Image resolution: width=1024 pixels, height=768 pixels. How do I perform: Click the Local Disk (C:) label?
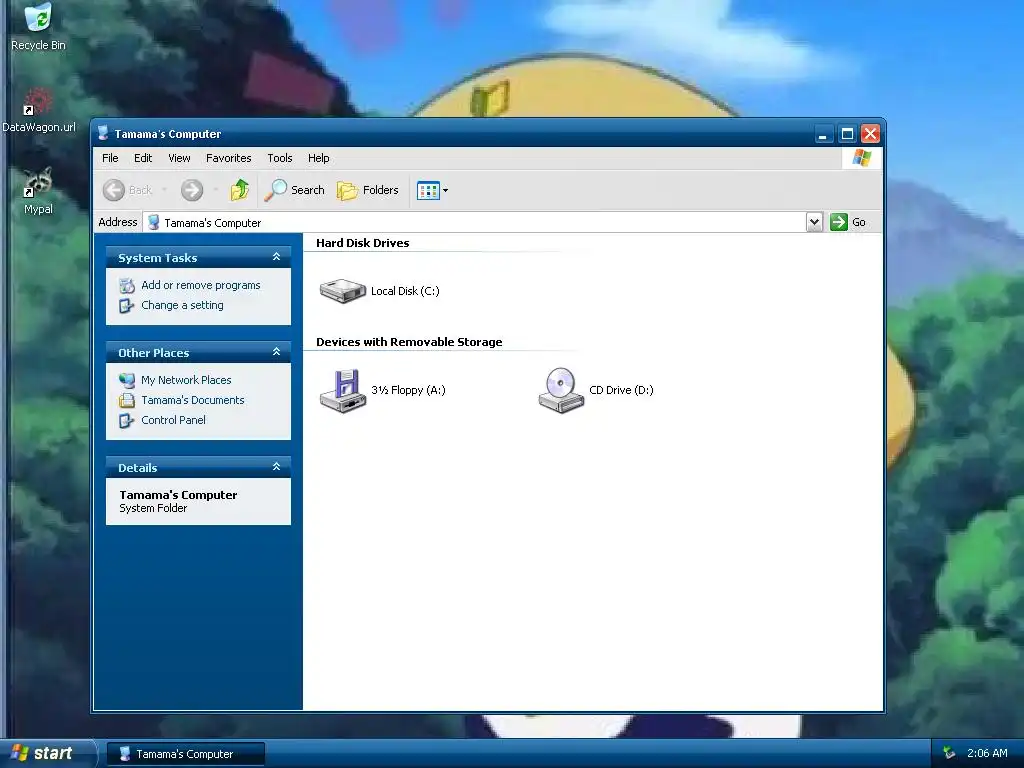(x=405, y=291)
